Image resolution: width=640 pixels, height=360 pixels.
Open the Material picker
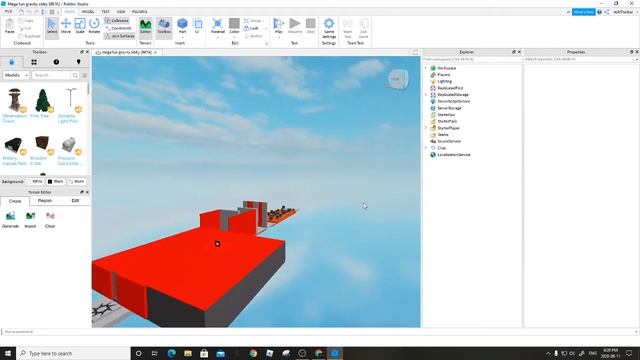218,25
